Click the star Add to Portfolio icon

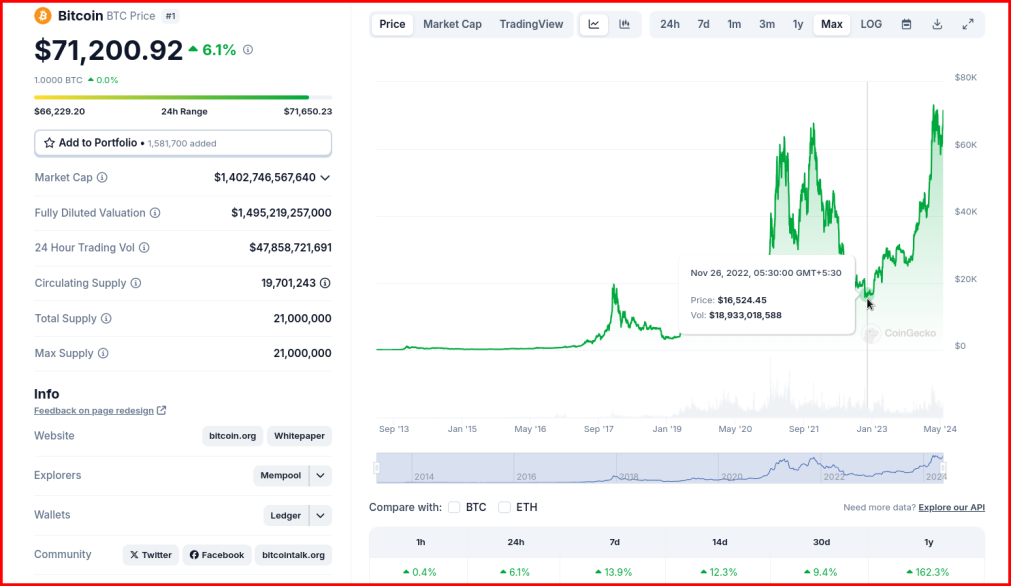tap(49, 143)
